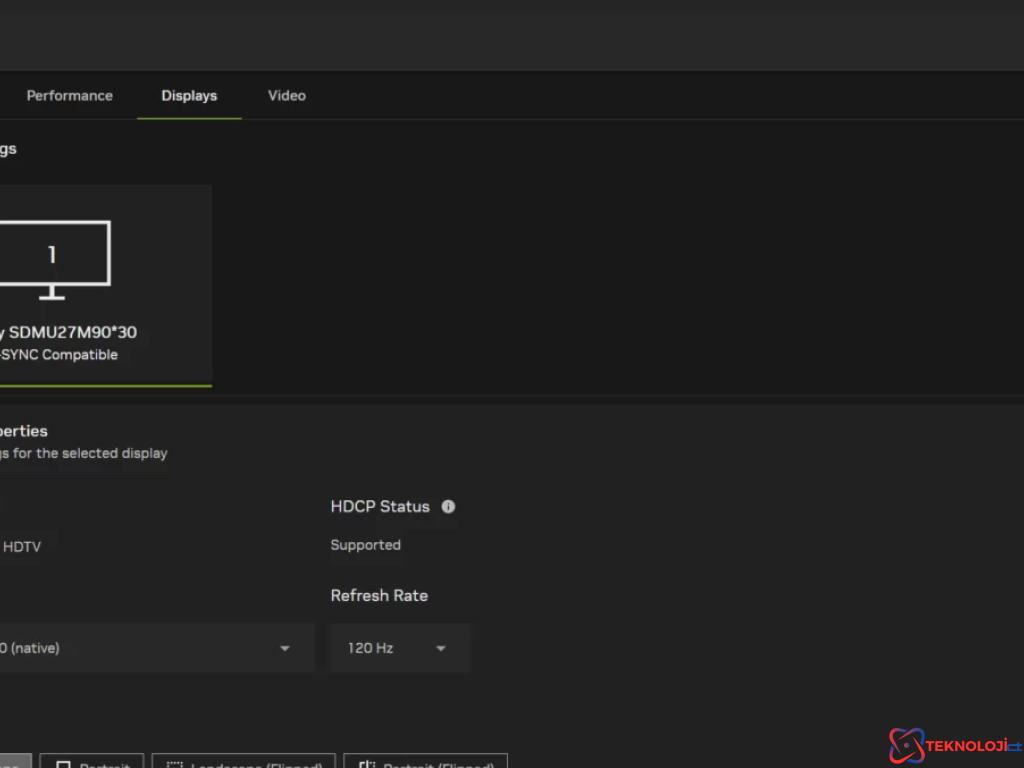Click the resolution dropdown chevron
The width and height of the screenshot is (1024, 768).
click(x=284, y=648)
